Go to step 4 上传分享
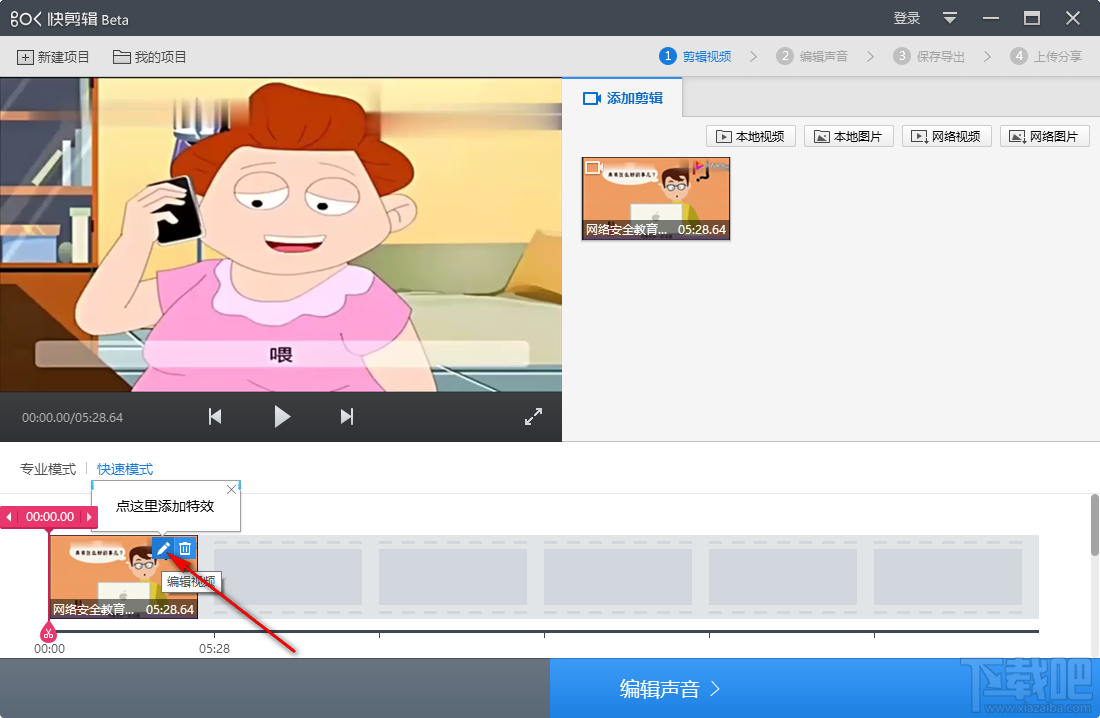Viewport: 1100px width, 718px height. (1046, 56)
